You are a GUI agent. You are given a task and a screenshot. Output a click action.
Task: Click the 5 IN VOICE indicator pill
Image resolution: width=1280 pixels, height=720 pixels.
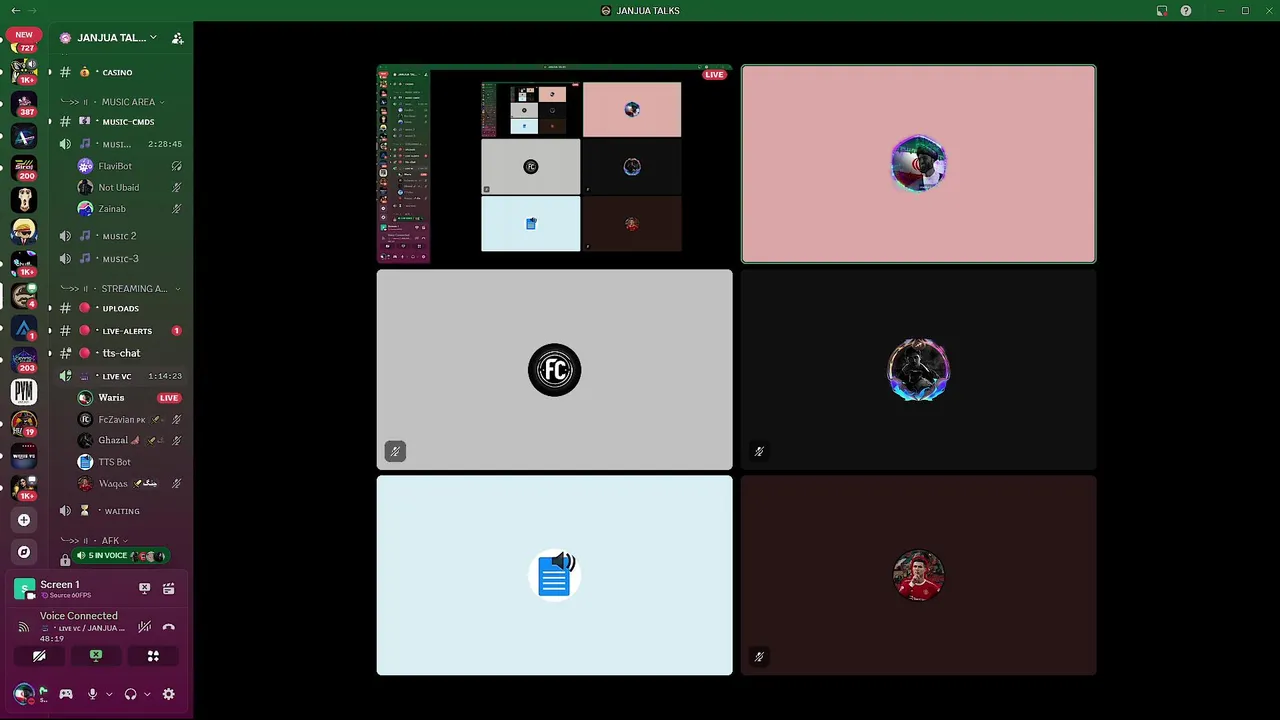click(x=120, y=556)
